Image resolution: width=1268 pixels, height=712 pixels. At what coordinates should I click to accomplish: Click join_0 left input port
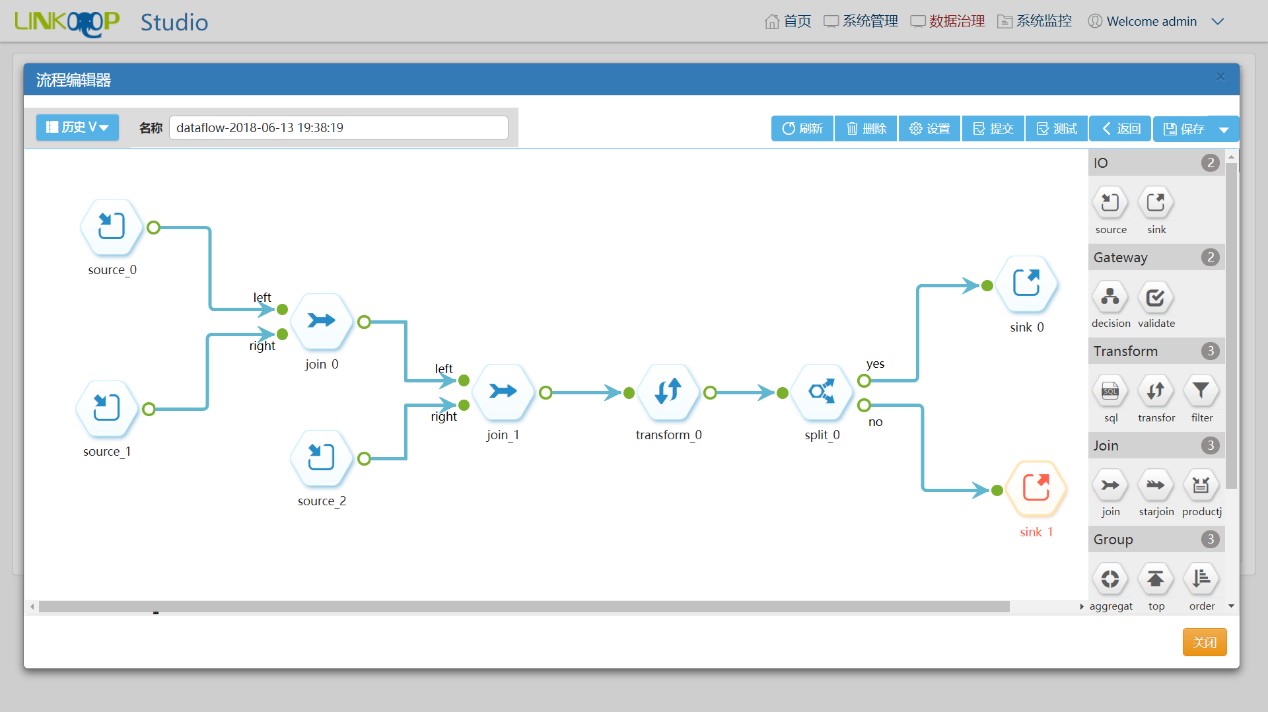pos(282,310)
